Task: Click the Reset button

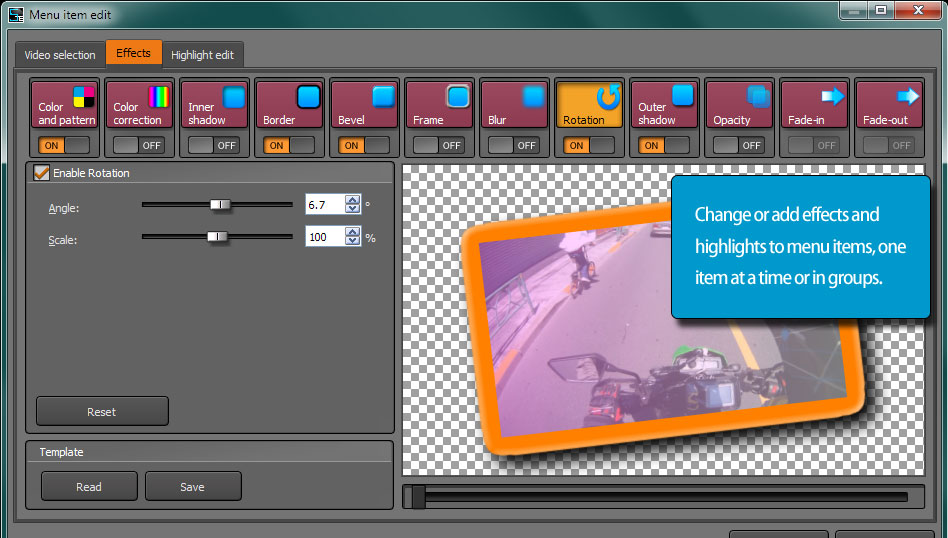Action: [x=102, y=411]
